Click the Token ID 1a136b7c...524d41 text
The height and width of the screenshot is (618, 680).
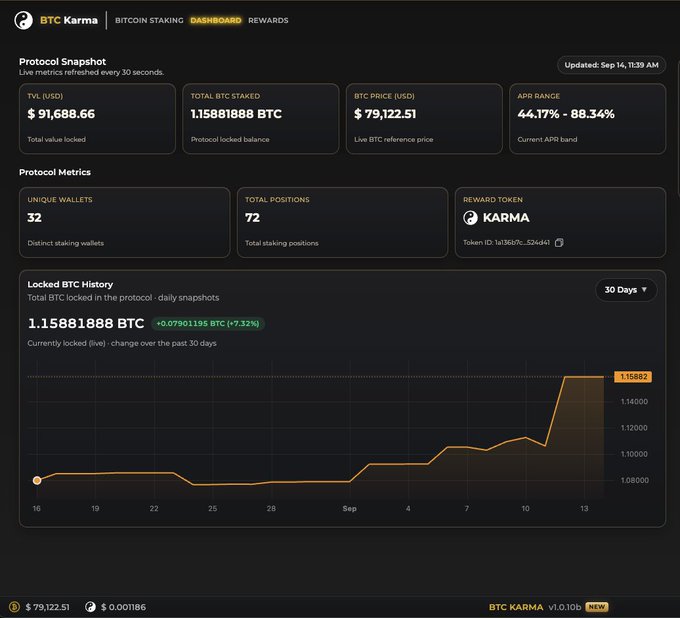pos(506,242)
